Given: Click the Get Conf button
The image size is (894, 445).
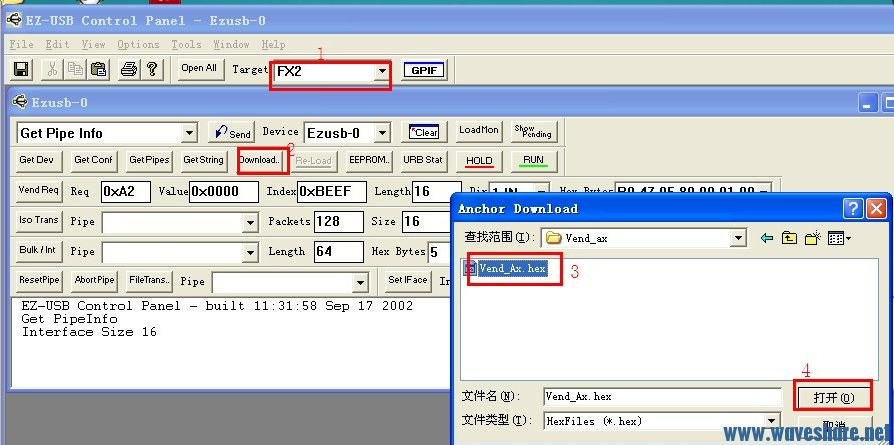Looking at the screenshot, I should coord(93,161).
